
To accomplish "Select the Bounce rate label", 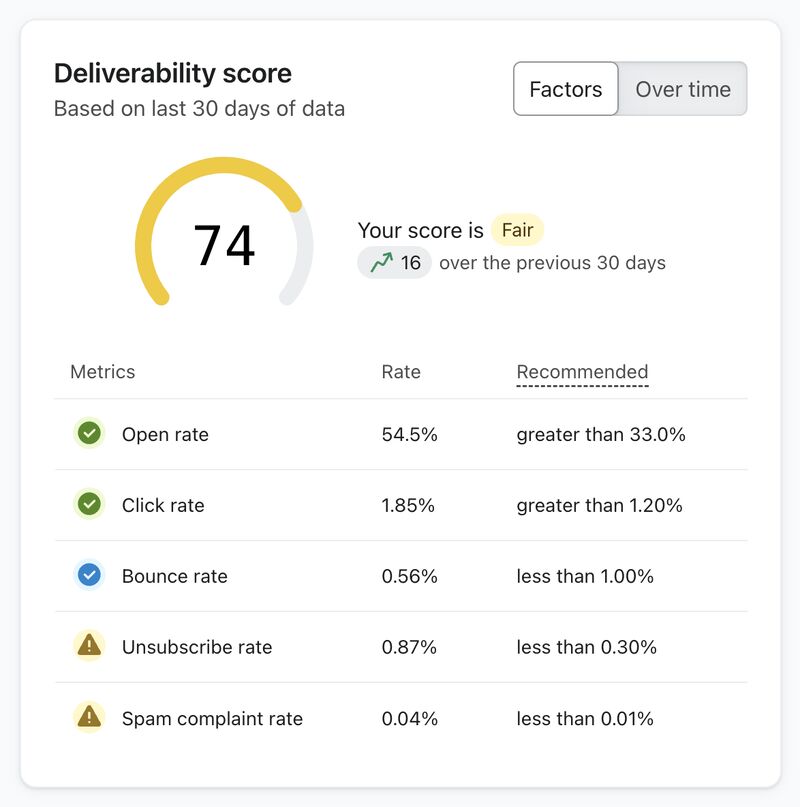I will pos(175,576).
